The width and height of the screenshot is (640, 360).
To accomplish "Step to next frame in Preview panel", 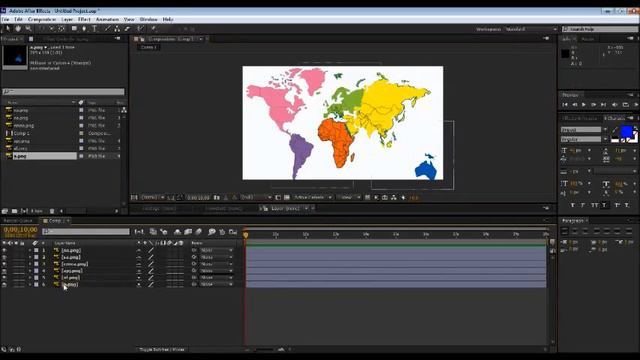I will (593, 105).
